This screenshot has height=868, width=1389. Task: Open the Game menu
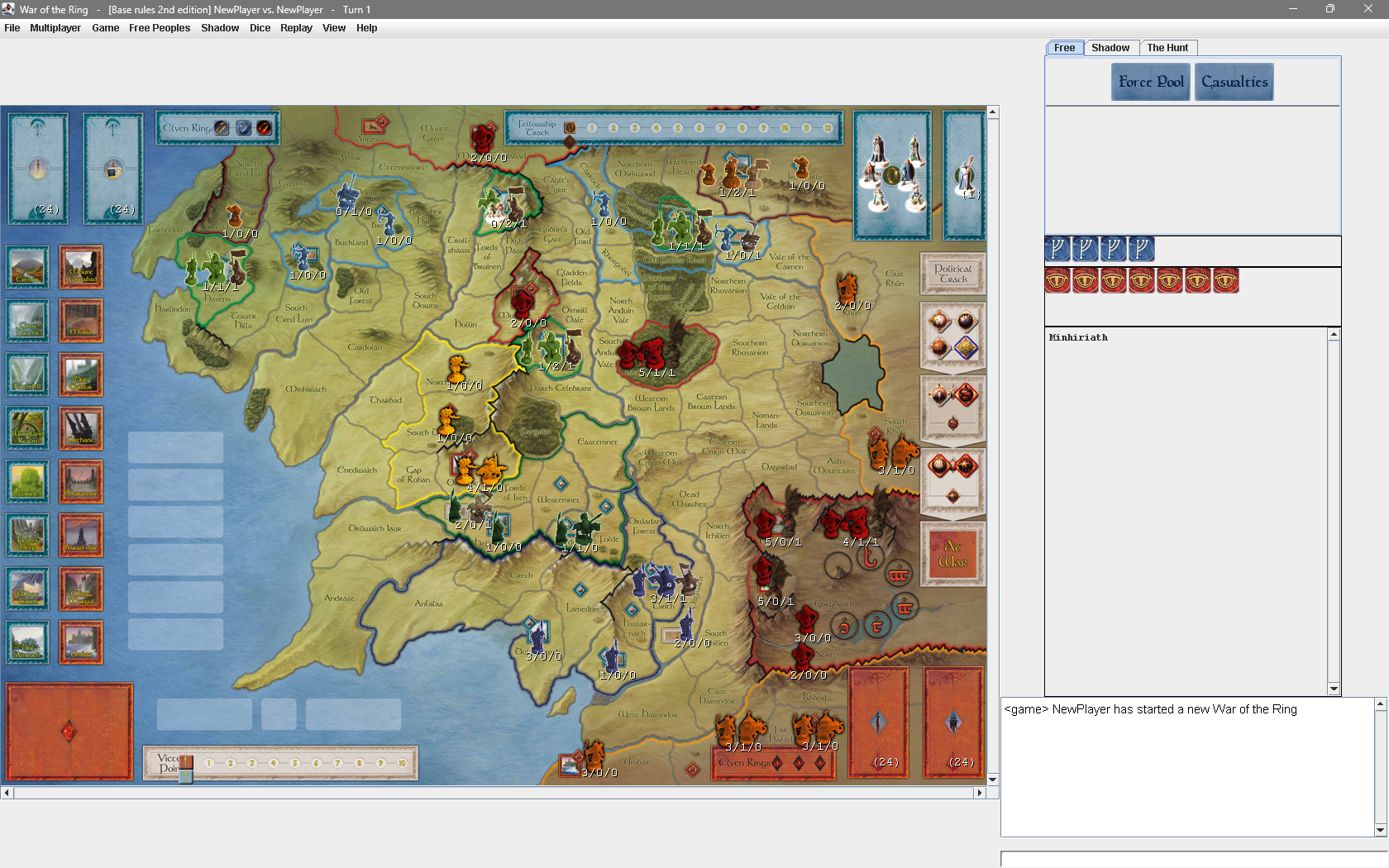[x=106, y=28]
